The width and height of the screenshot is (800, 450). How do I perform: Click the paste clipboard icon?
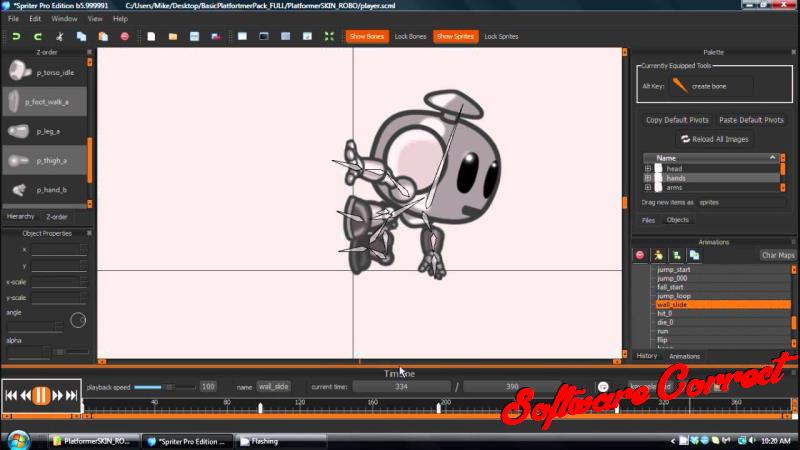(x=103, y=36)
